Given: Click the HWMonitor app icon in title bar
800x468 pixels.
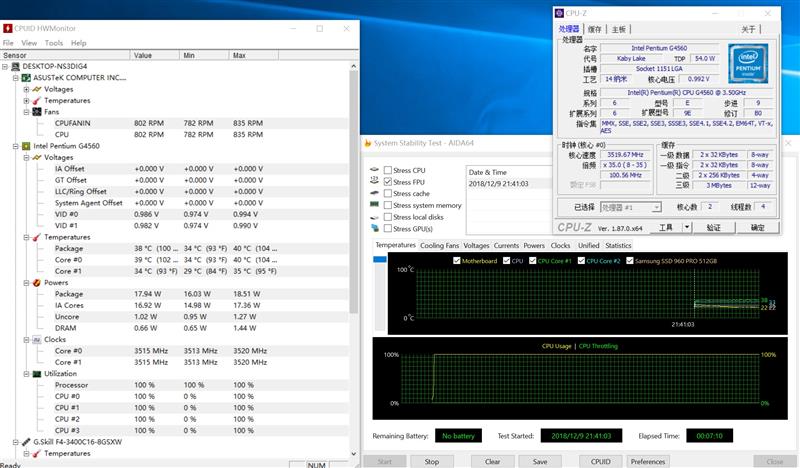Looking at the screenshot, I should pyautogui.click(x=8, y=27).
